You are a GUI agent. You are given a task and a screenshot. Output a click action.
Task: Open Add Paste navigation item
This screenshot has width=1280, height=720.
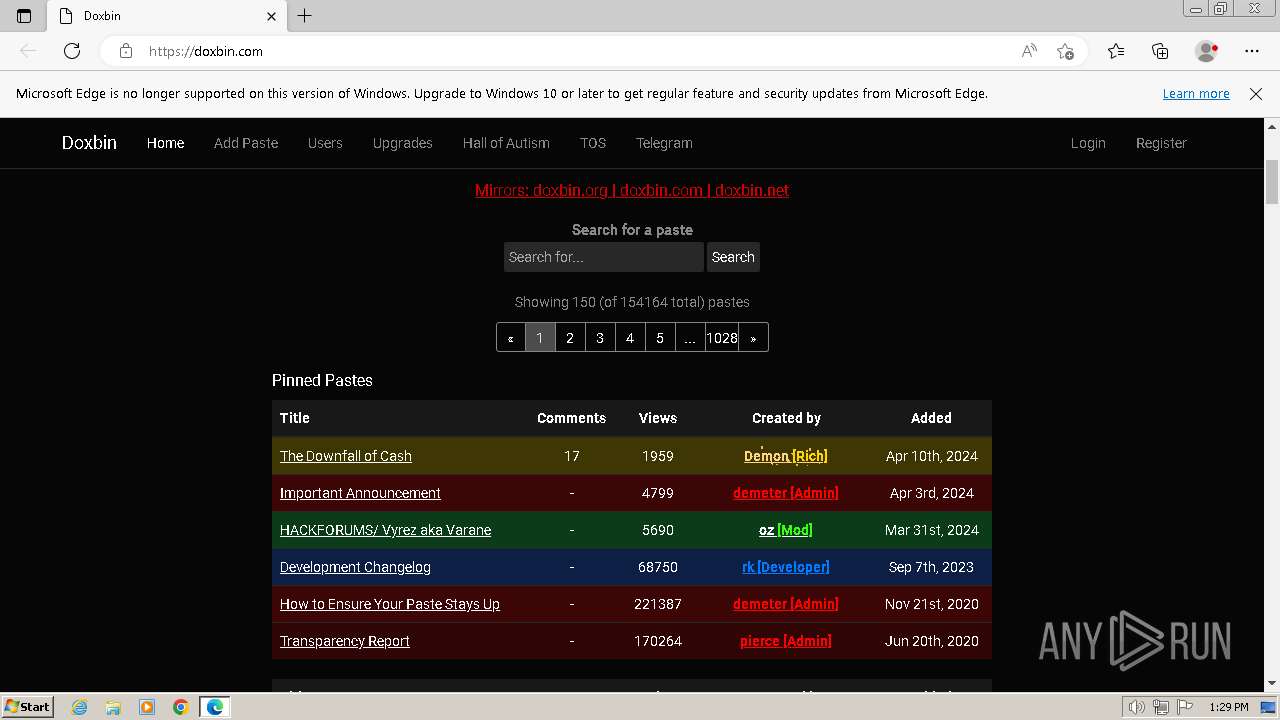pos(246,143)
